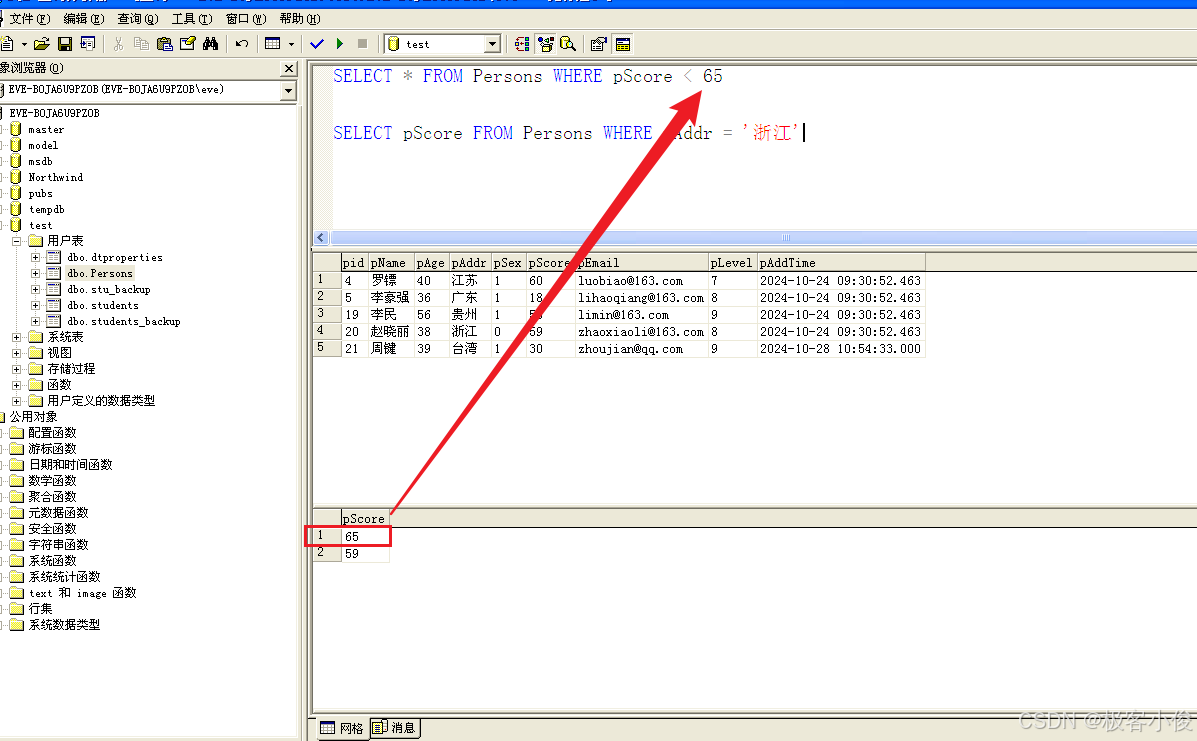This screenshot has width=1197, height=741.
Task: Open the database selector showing test
Action: click(x=443, y=44)
